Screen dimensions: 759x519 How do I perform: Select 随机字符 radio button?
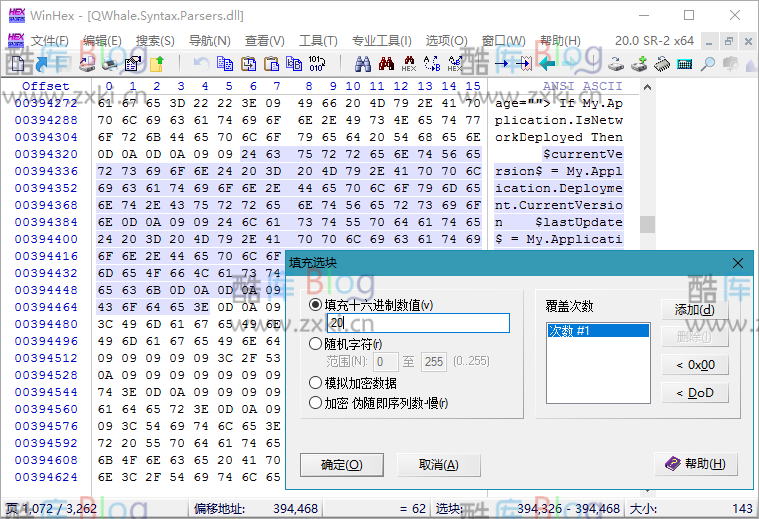(315, 344)
